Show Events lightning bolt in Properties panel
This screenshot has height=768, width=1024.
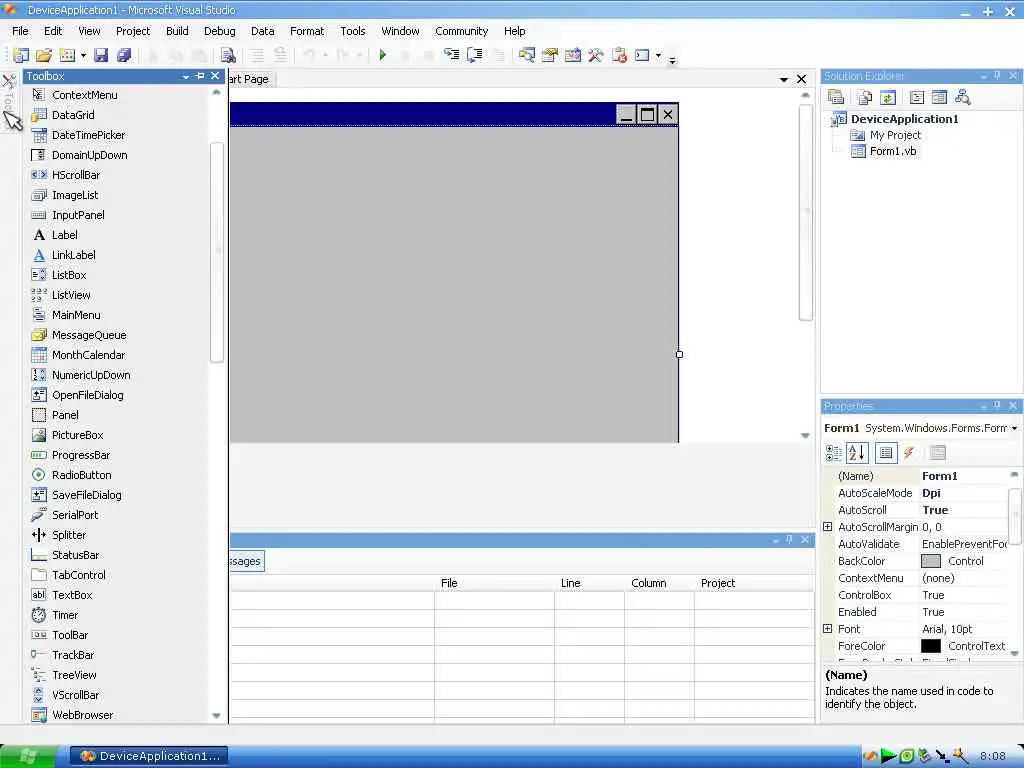coord(908,453)
